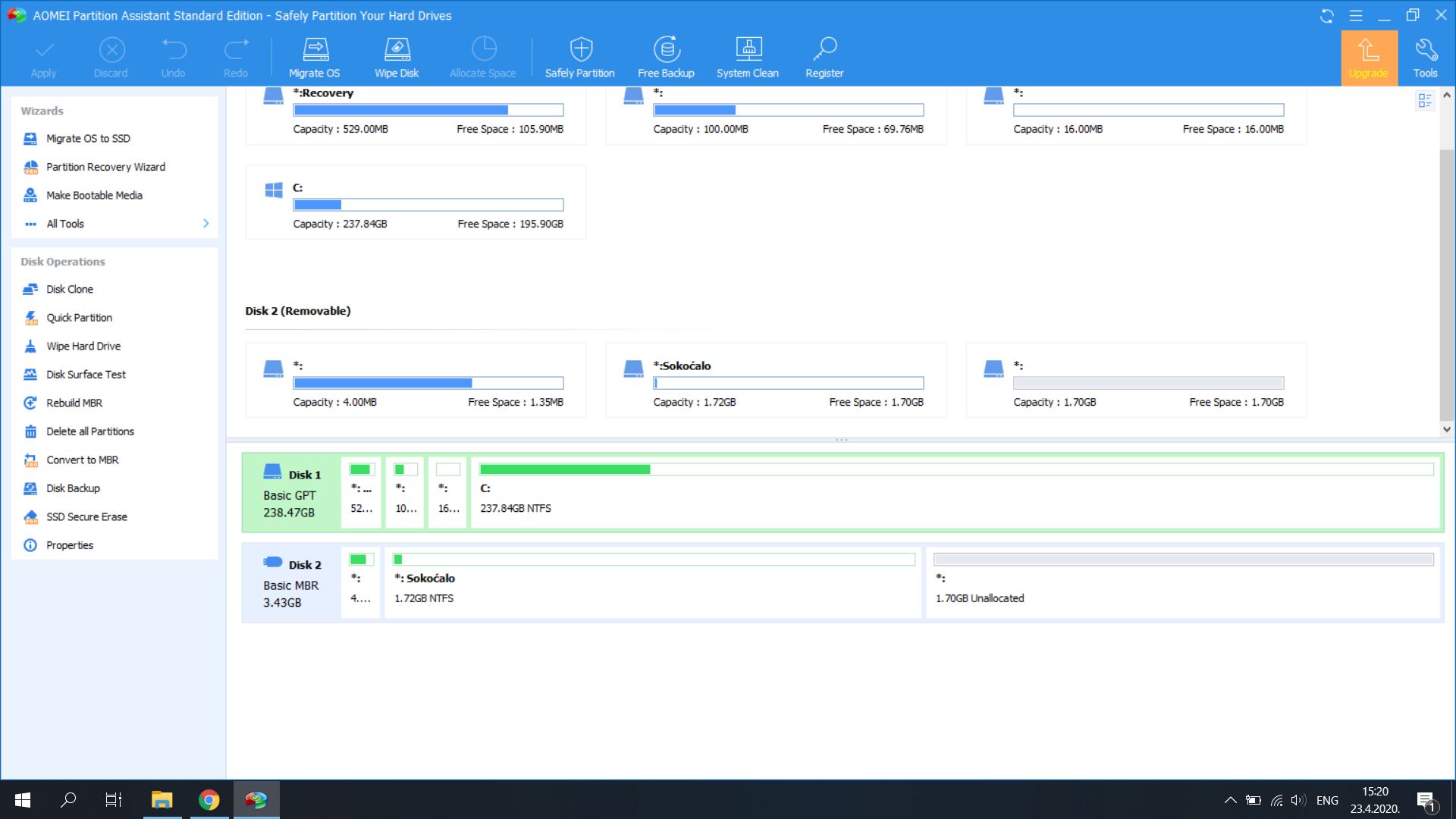The height and width of the screenshot is (819, 1456).
Task: Open File Explorer from taskbar
Action: click(162, 800)
